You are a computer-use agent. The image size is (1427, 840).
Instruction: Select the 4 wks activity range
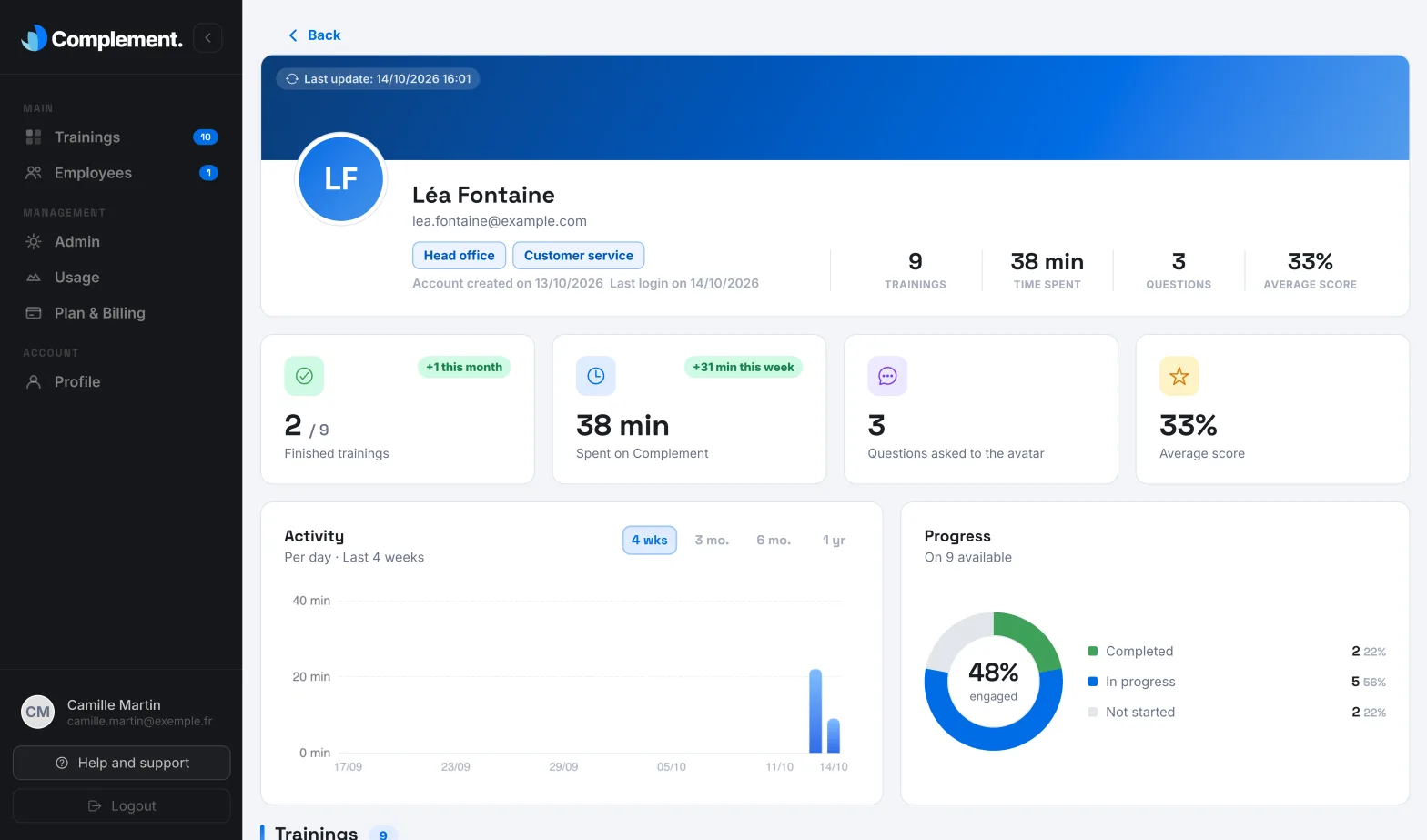(650, 541)
